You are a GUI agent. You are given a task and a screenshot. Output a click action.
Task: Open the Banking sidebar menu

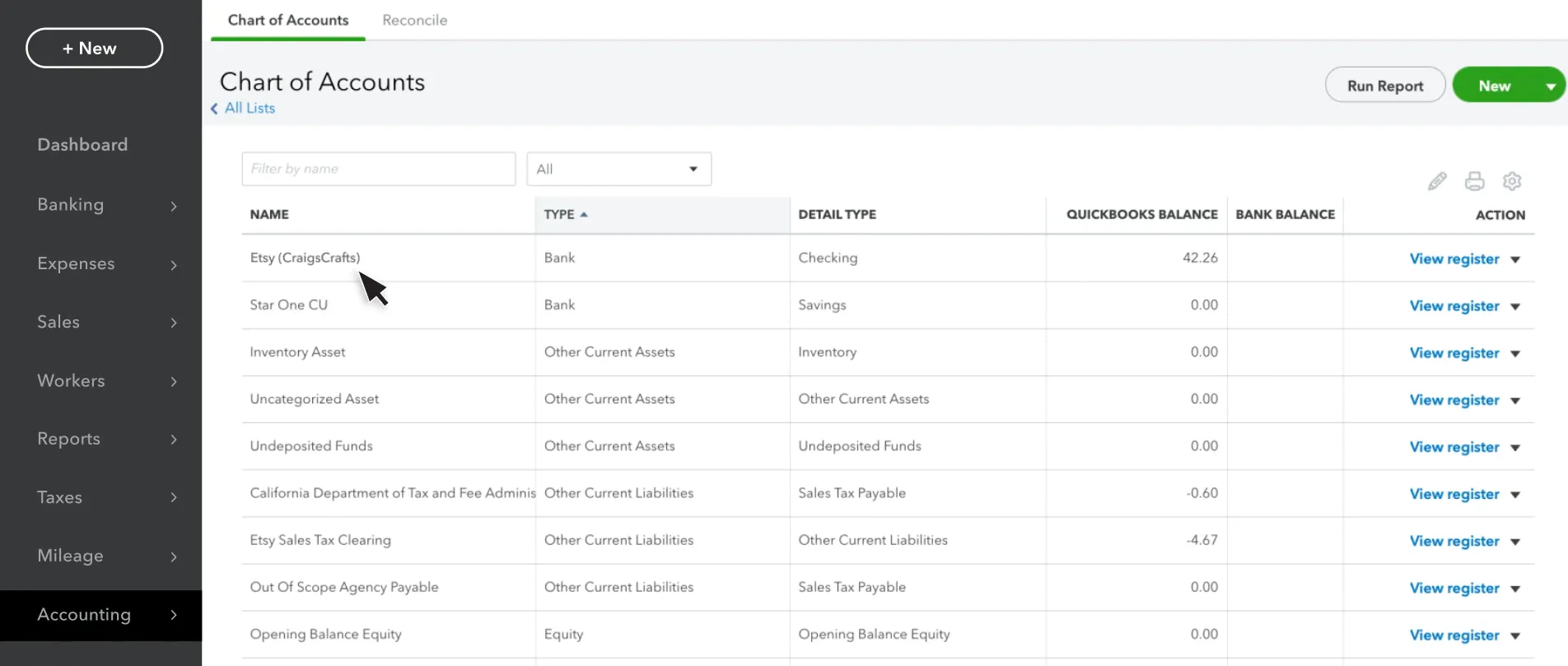click(x=71, y=205)
